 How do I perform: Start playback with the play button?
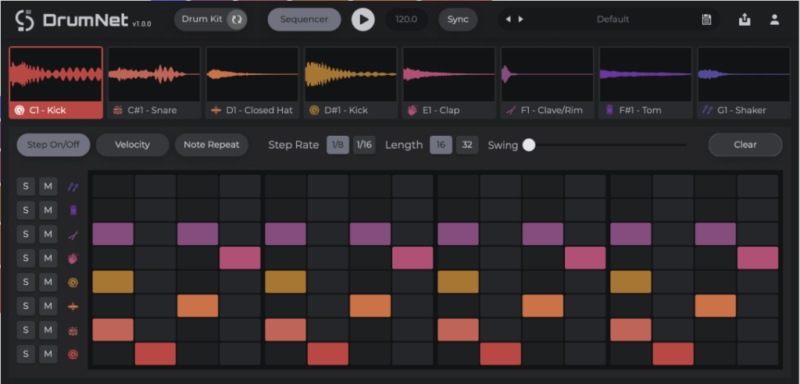pos(363,20)
